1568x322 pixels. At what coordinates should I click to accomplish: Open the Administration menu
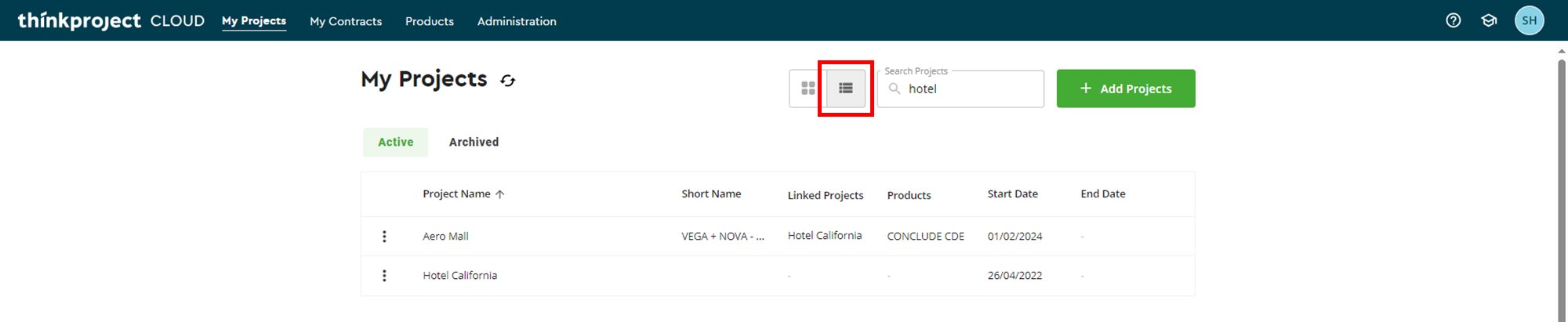(x=517, y=21)
